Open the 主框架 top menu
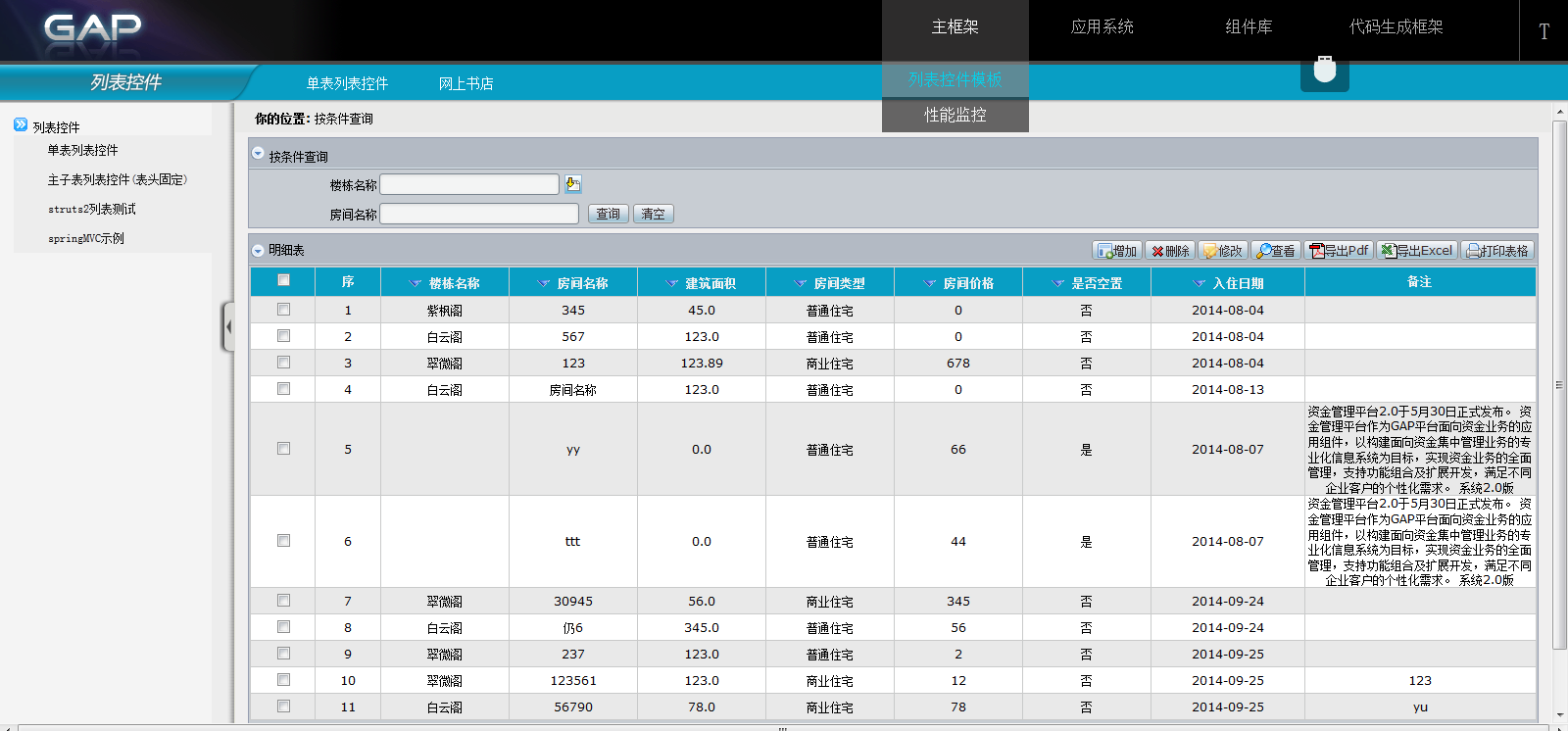Screen dimensions: 1568x731 click(x=955, y=27)
